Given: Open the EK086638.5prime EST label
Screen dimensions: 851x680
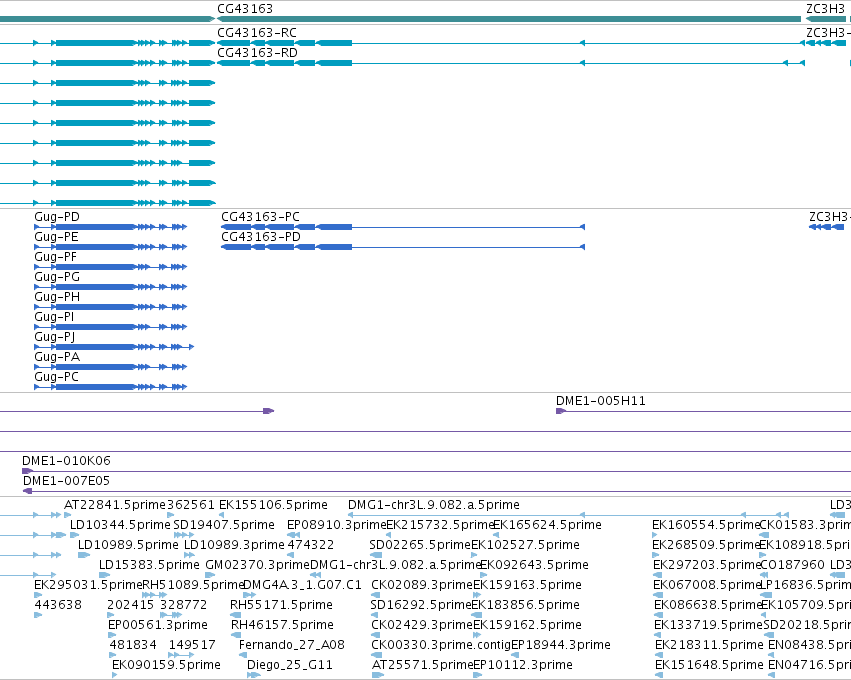Looking at the screenshot, I should (x=708, y=605).
